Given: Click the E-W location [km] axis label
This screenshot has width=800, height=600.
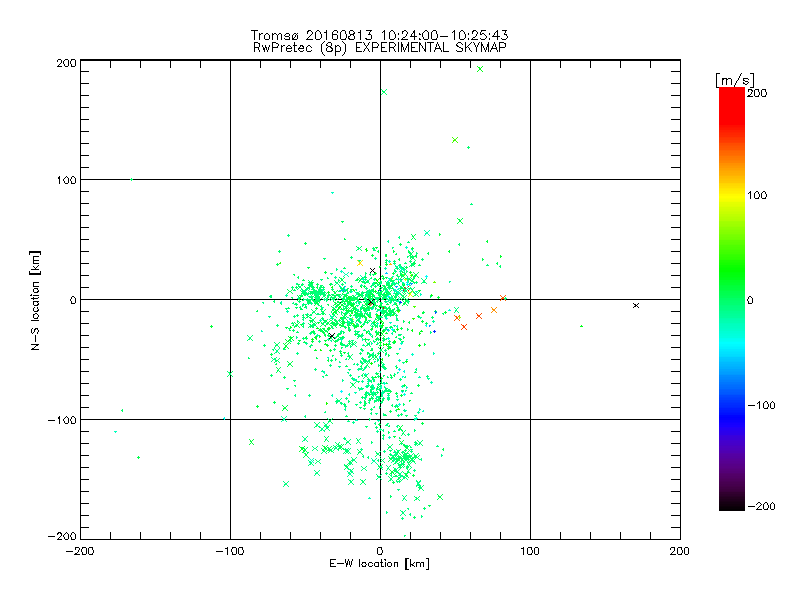Looking at the screenshot, I should (x=379, y=564).
